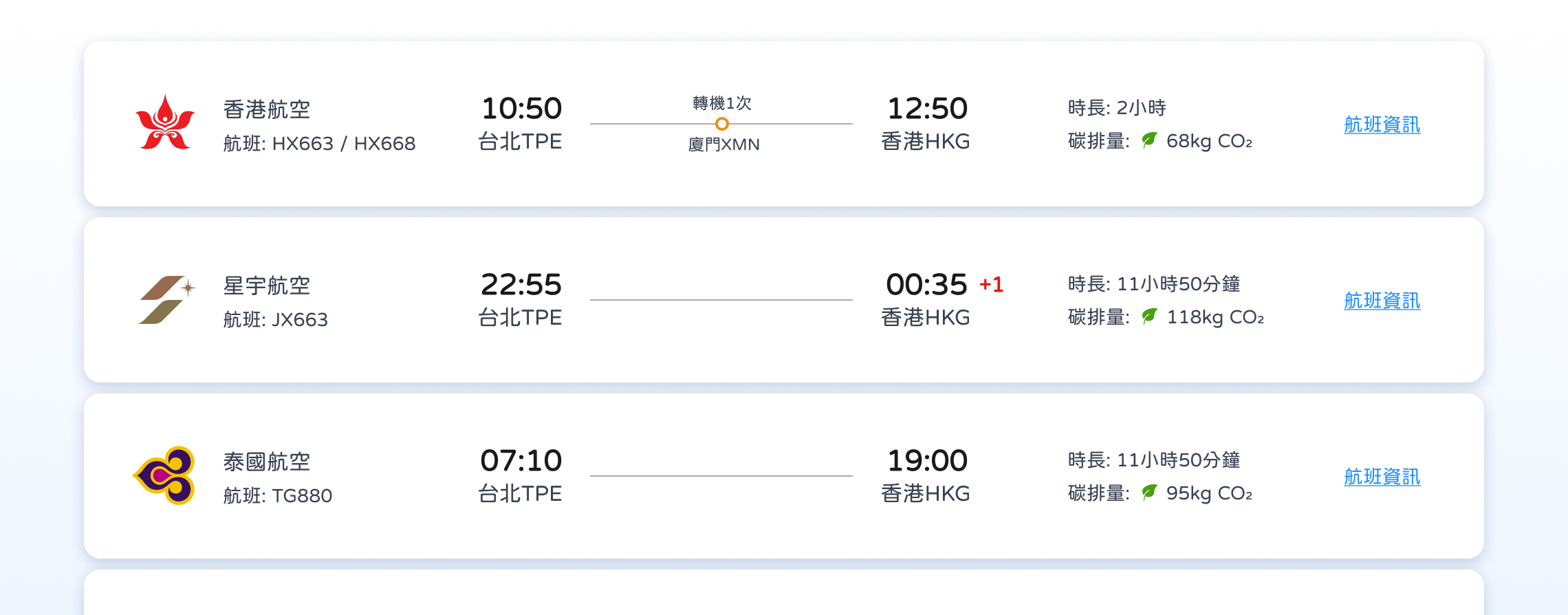Click the 00:35 Hong Kong arrival time
This screenshot has width=1568, height=615.
coord(926,285)
